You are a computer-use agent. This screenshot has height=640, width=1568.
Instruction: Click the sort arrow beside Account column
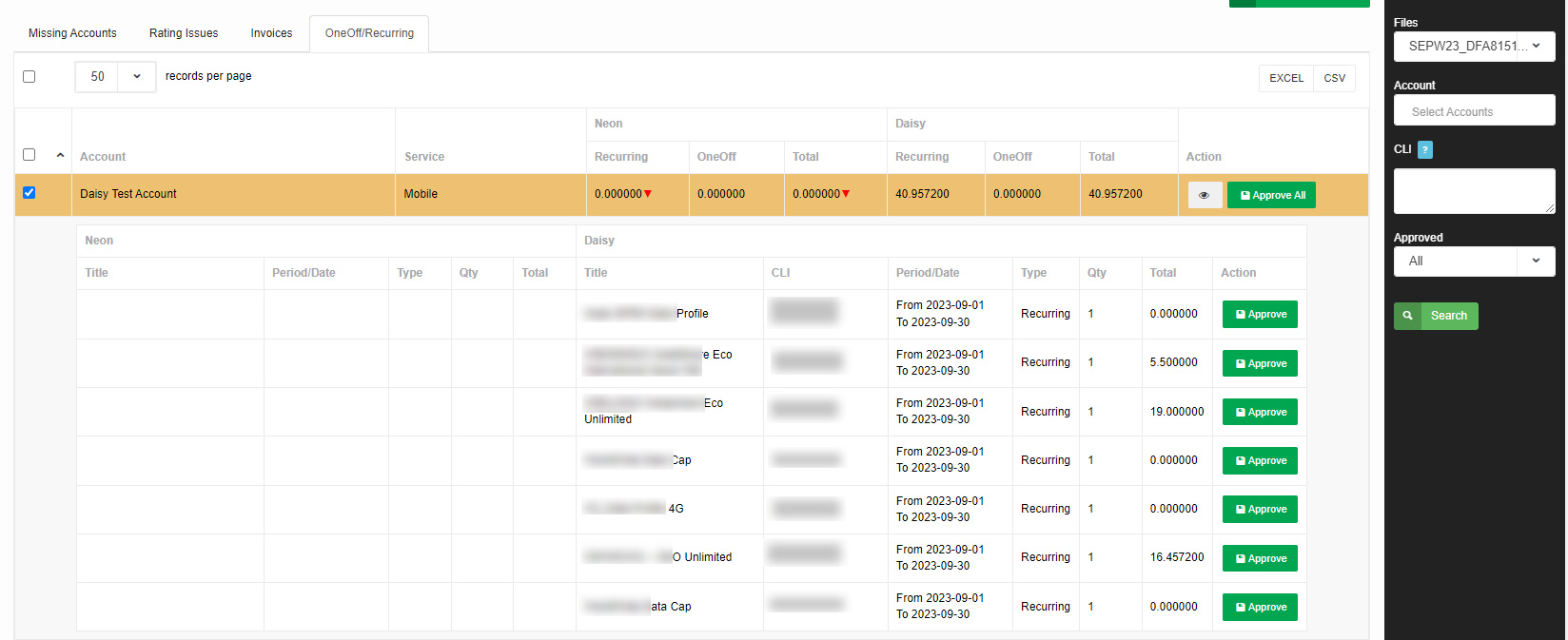(60, 156)
